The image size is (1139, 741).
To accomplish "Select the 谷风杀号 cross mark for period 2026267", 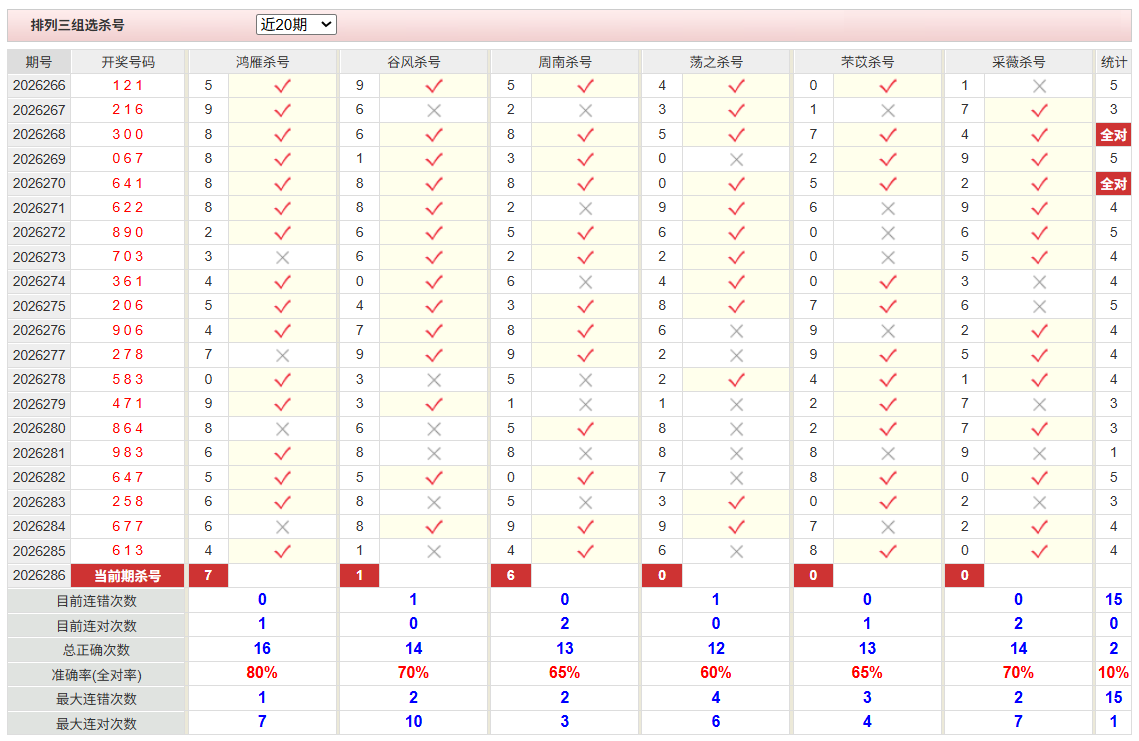I will click(434, 110).
